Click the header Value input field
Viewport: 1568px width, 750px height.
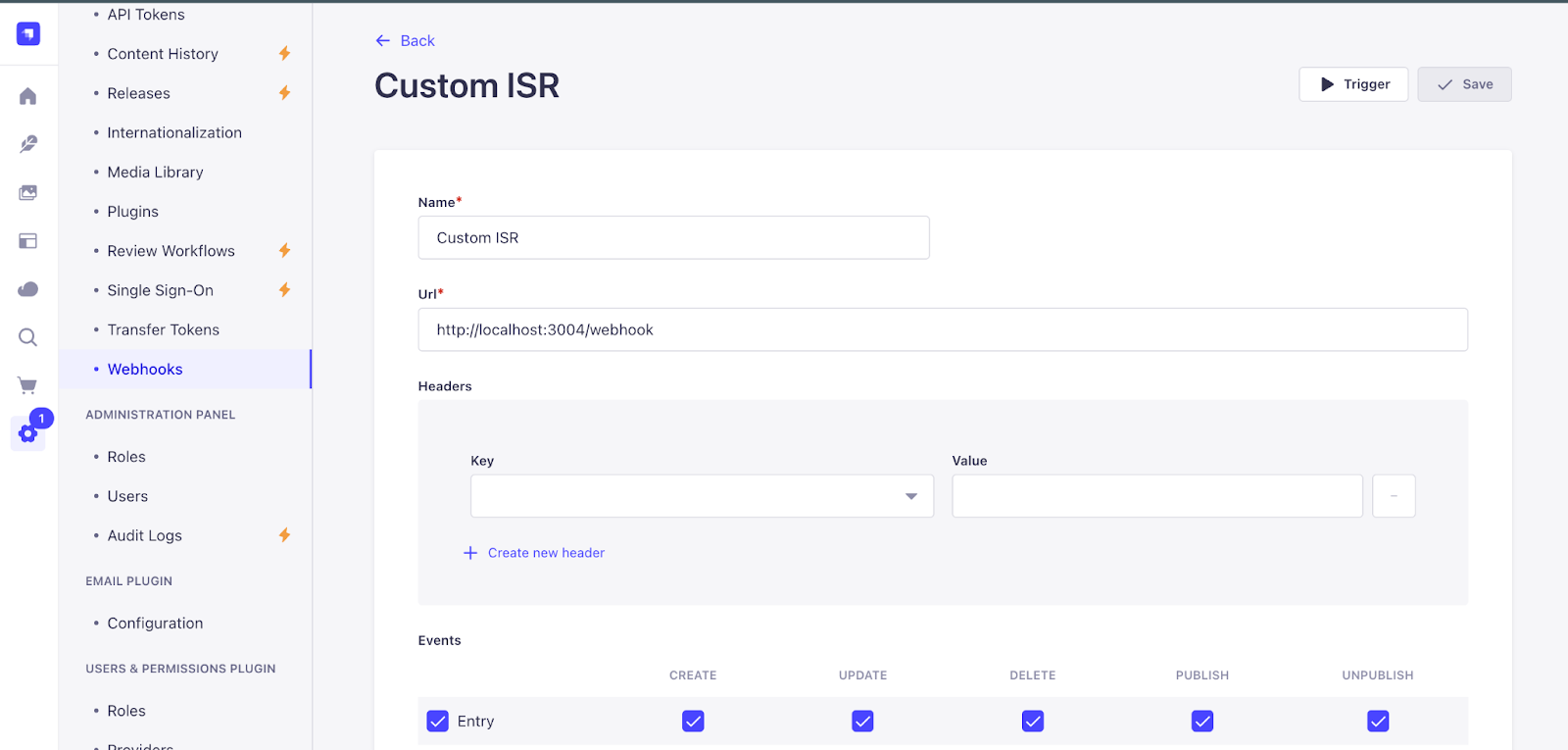(1157, 496)
